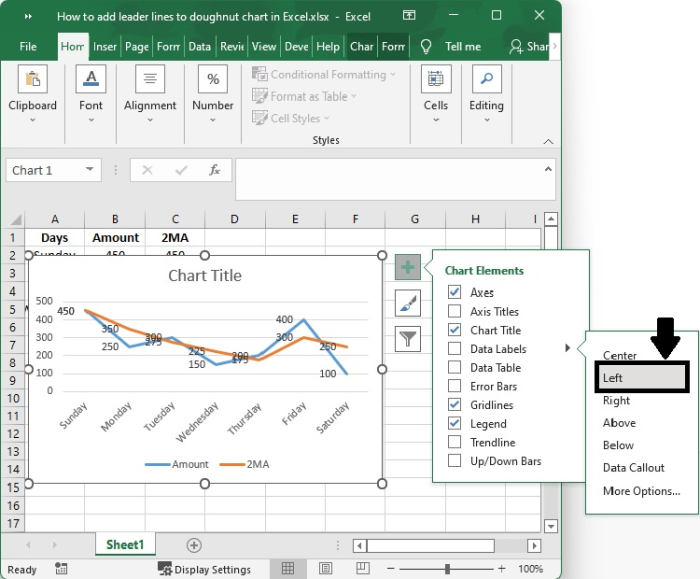Open the Editing search icon

pos(487,79)
